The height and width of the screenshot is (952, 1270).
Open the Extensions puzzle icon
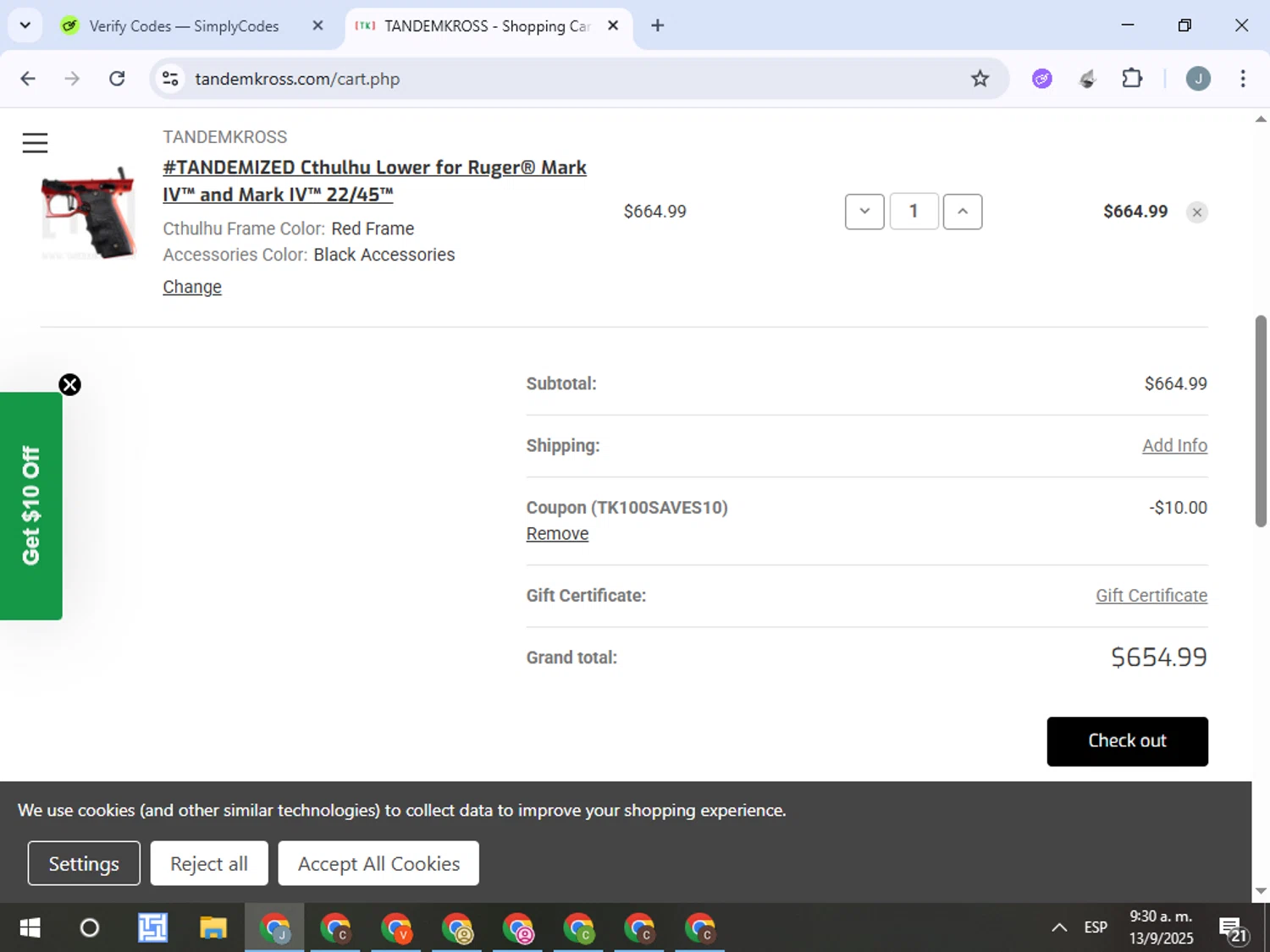pyautogui.click(x=1132, y=79)
